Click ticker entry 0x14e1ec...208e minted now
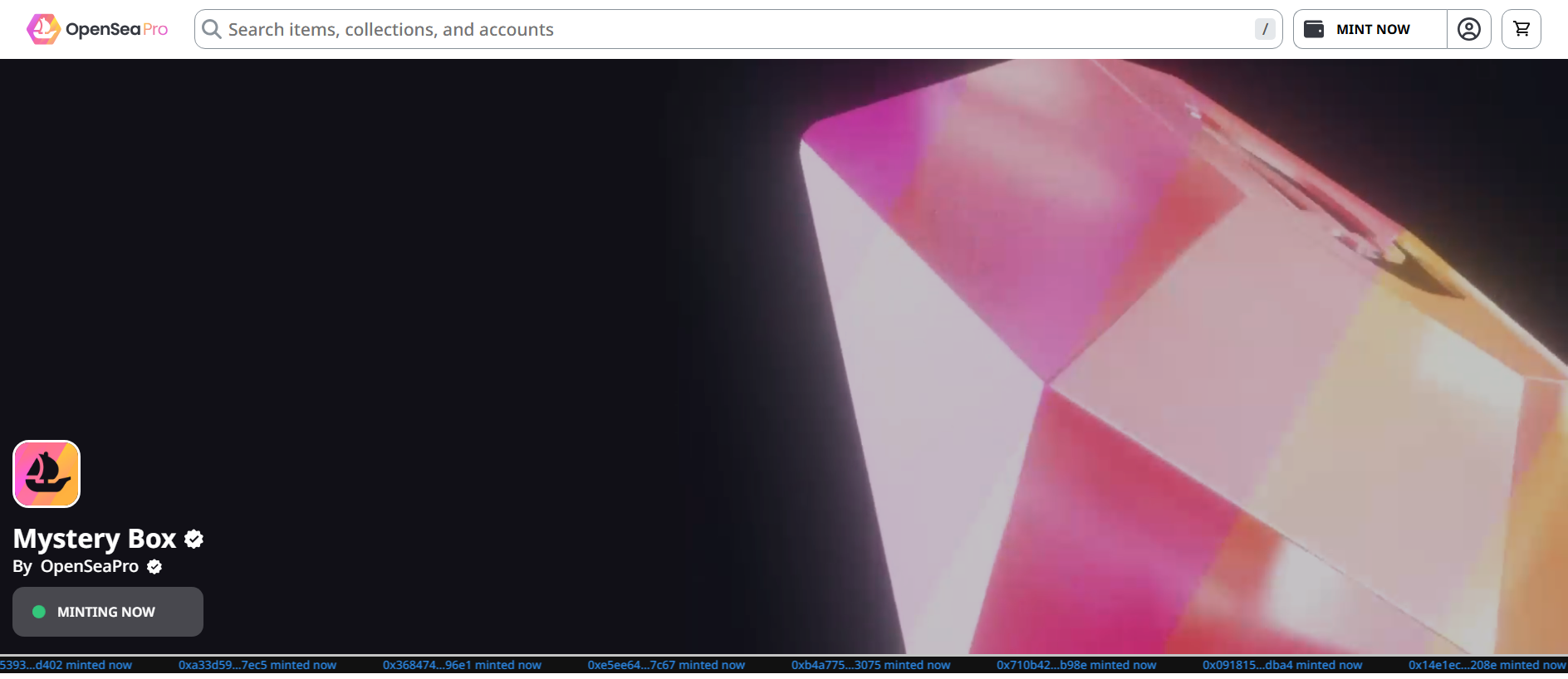The width and height of the screenshot is (1568, 679). [1487, 665]
